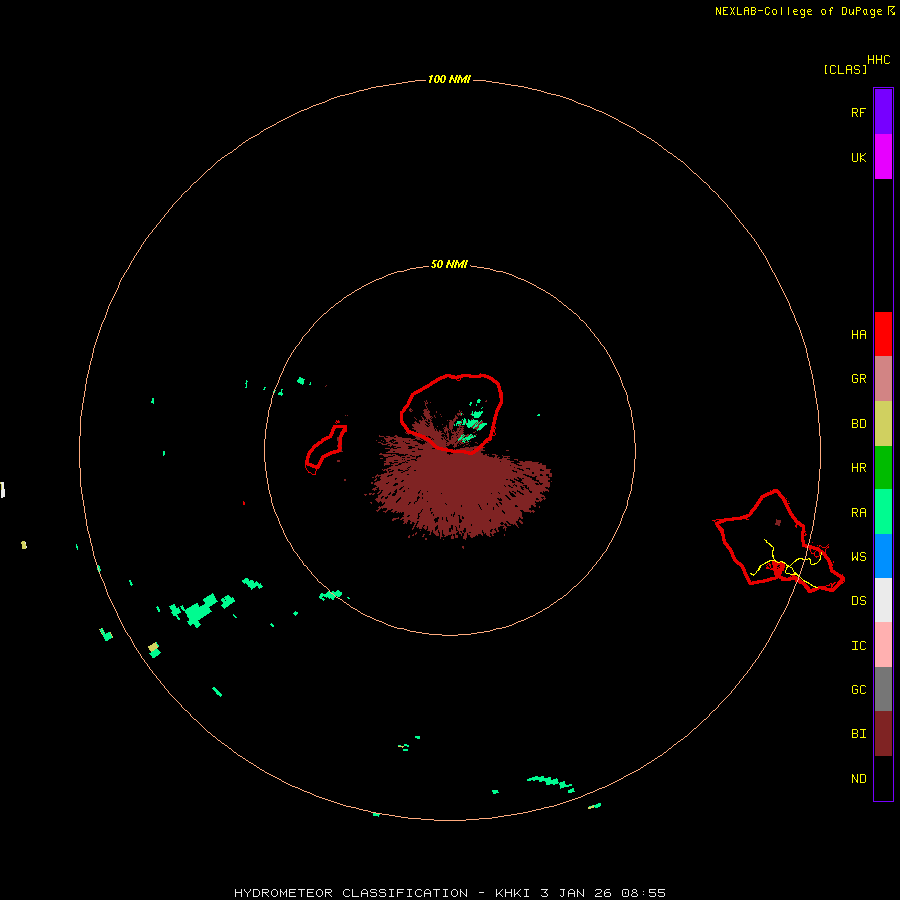This screenshot has height=900, width=900.
Task: Click the 'GR' legend label
Action: point(858,379)
